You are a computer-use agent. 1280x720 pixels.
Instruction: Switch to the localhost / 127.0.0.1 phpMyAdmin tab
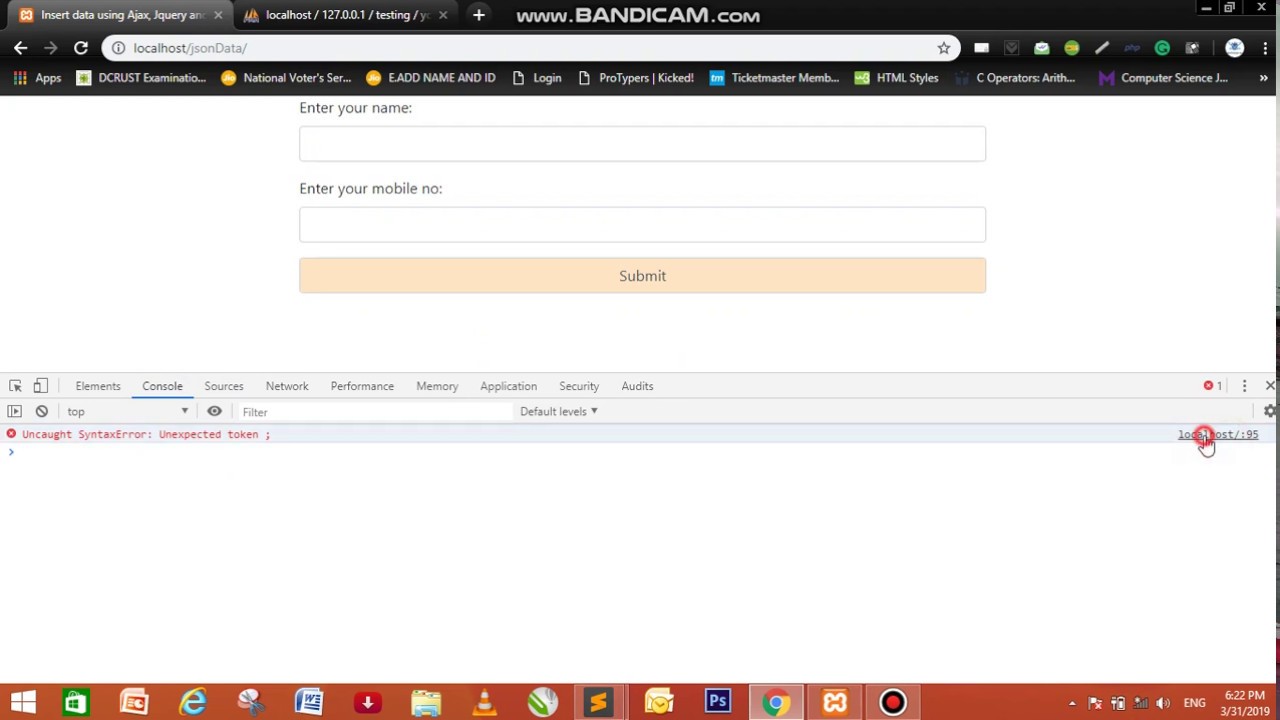347,15
